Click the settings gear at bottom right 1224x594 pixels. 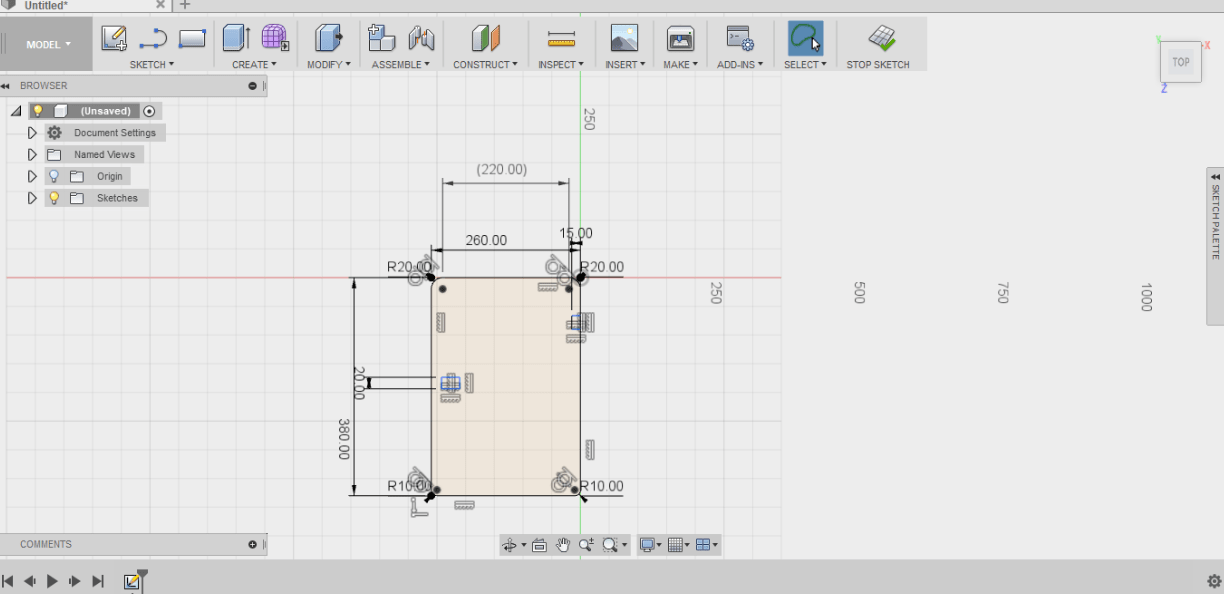(1214, 581)
